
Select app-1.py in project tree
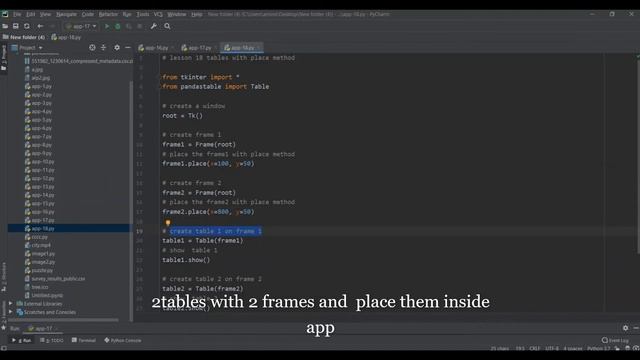[x=42, y=86]
